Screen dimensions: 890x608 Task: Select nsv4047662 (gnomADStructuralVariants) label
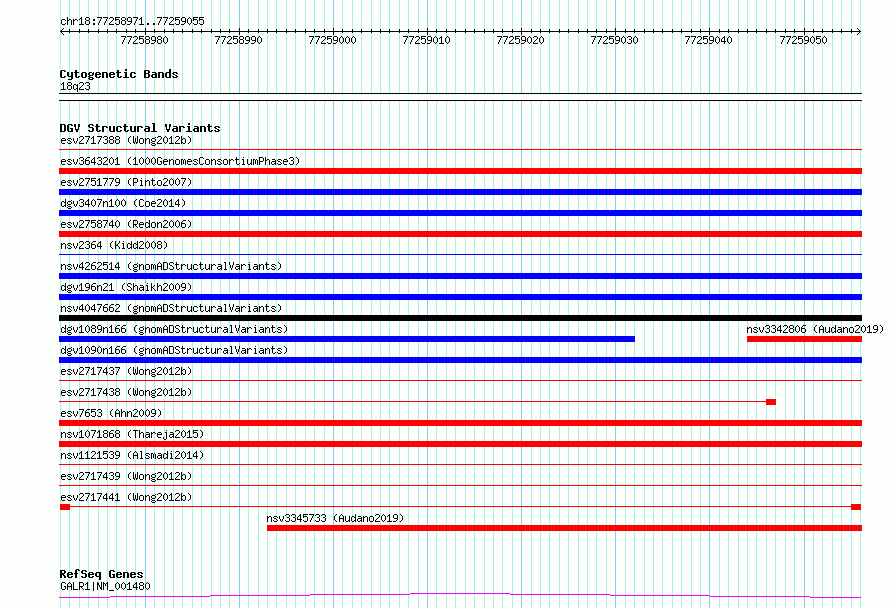[x=171, y=308]
